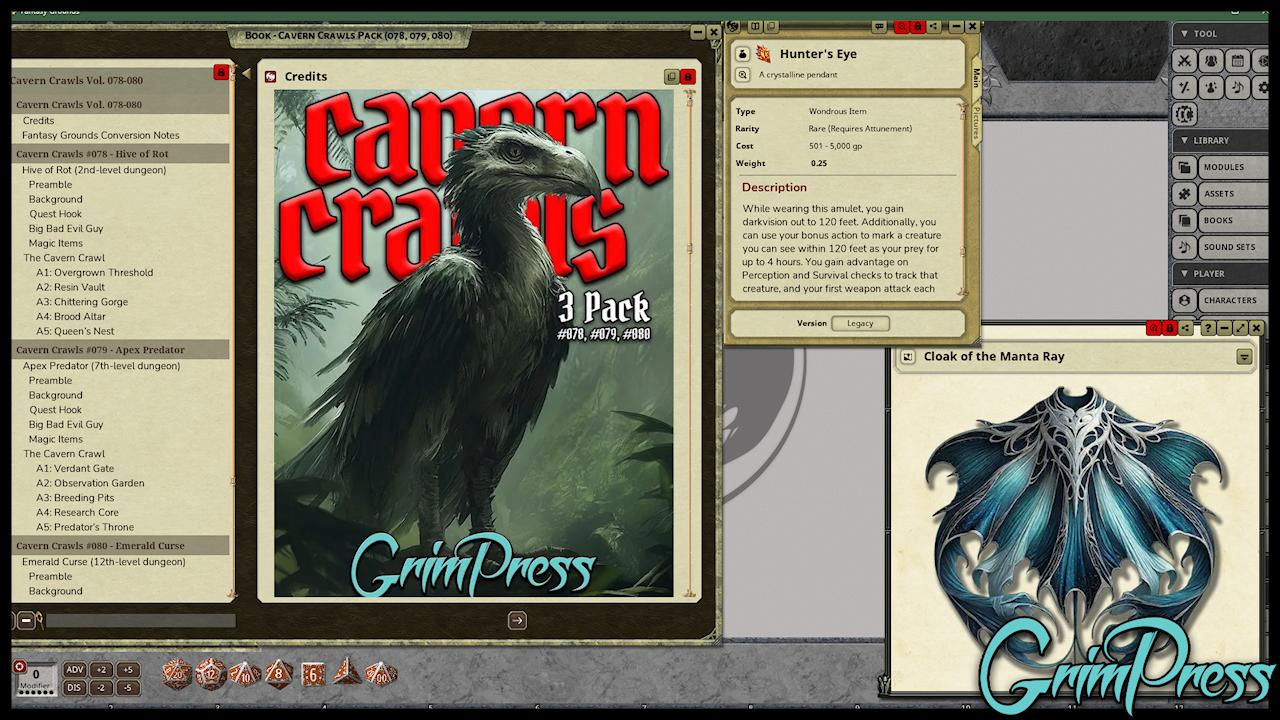Click the image link icon beside Cloak of the Manta Ray
Screen dimensions: 1280x720
coord(908,357)
